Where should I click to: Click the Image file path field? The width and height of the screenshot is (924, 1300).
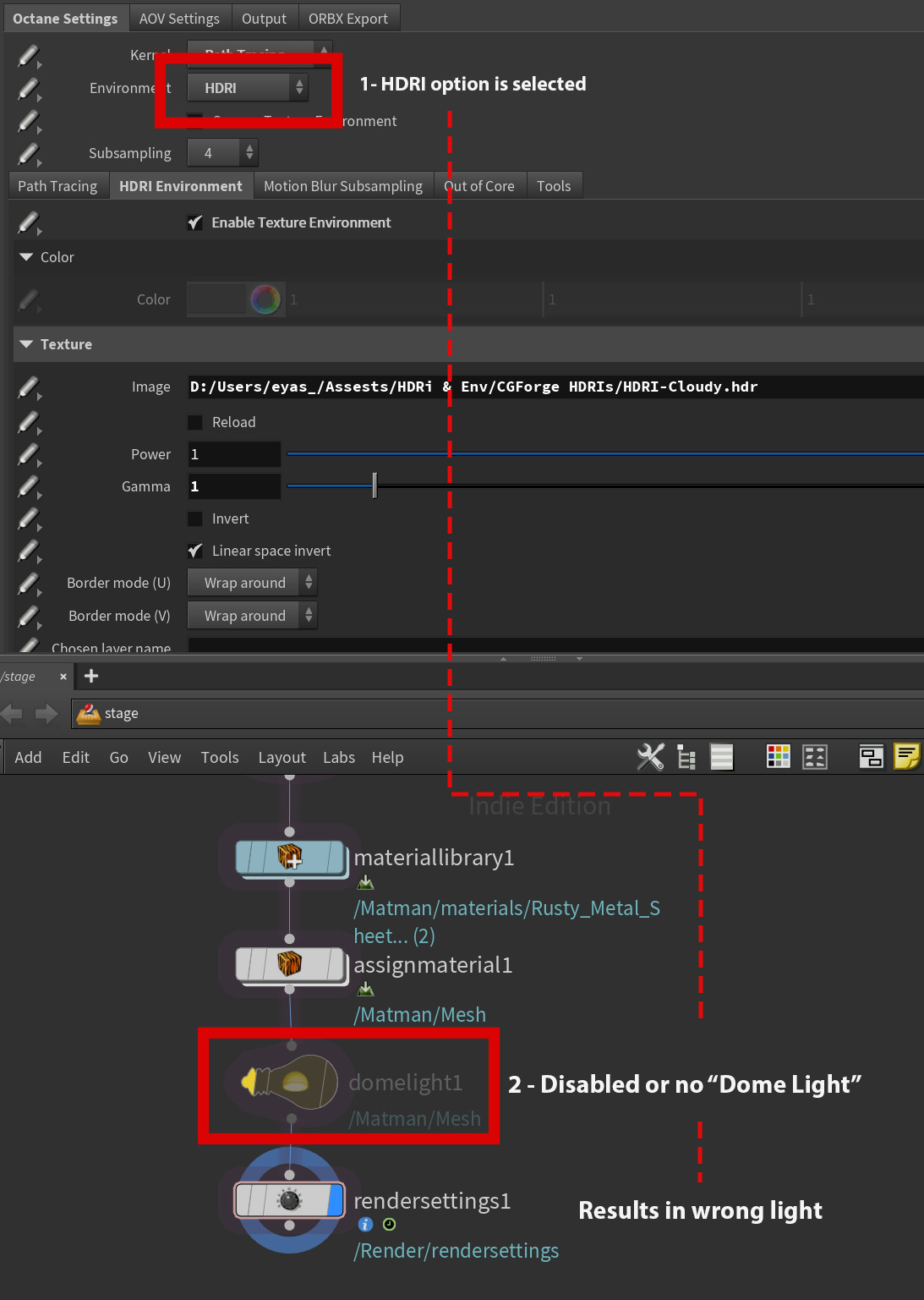click(x=555, y=387)
